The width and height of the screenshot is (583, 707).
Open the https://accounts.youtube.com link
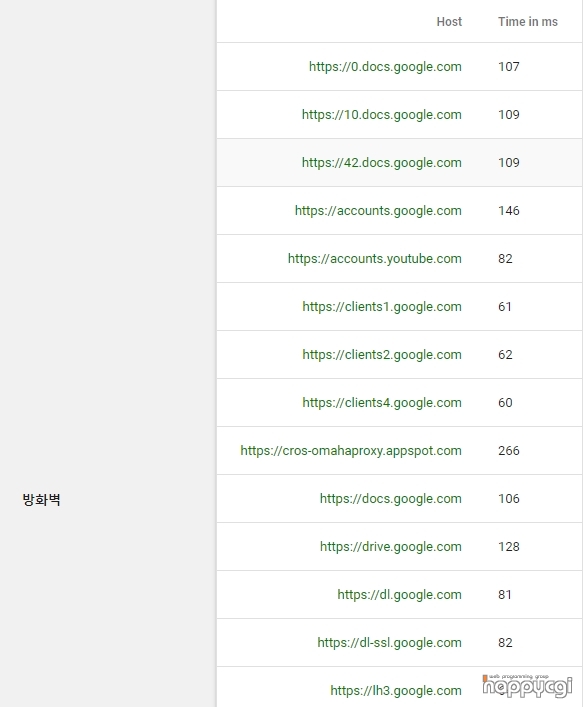375,259
